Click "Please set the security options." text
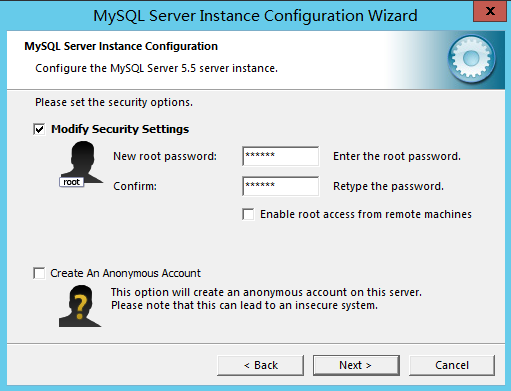This screenshot has width=511, height=391. click(x=114, y=102)
